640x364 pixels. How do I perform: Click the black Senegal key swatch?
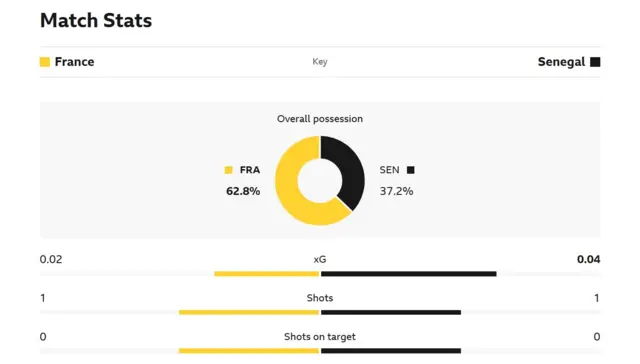[595, 62]
